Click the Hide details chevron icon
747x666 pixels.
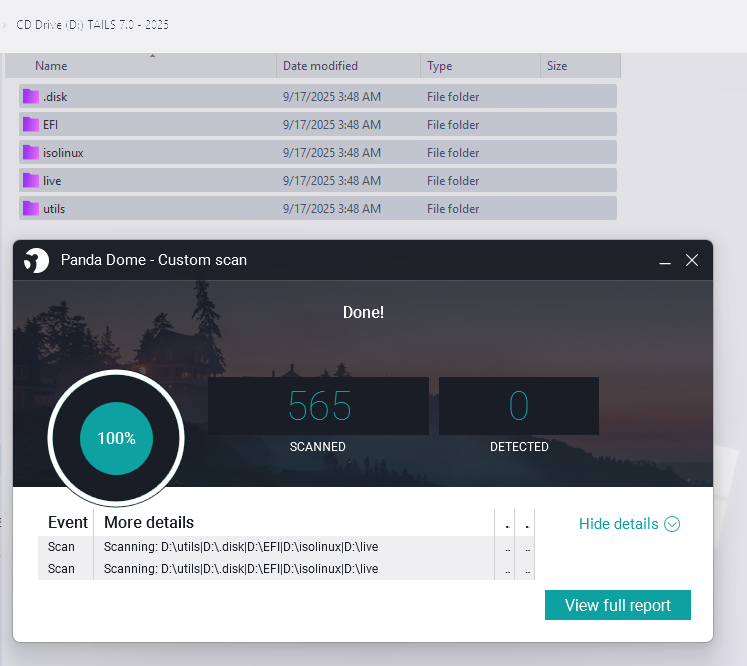(x=672, y=524)
